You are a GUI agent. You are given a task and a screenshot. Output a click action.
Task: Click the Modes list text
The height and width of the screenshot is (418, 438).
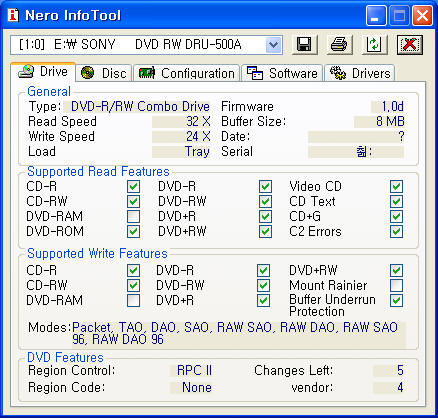(x=239, y=334)
